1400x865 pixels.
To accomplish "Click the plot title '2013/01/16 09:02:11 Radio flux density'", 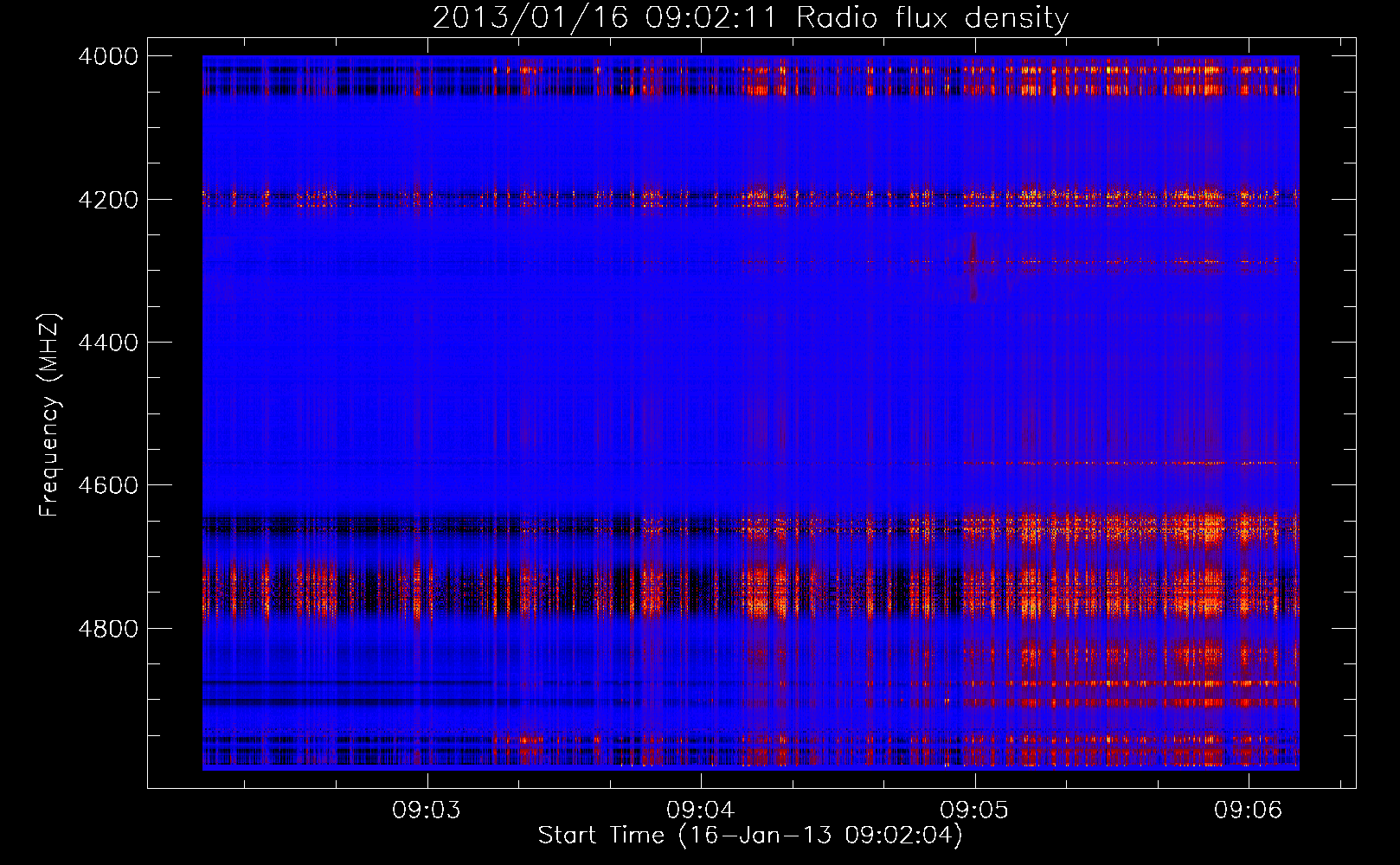I will (750, 17).
